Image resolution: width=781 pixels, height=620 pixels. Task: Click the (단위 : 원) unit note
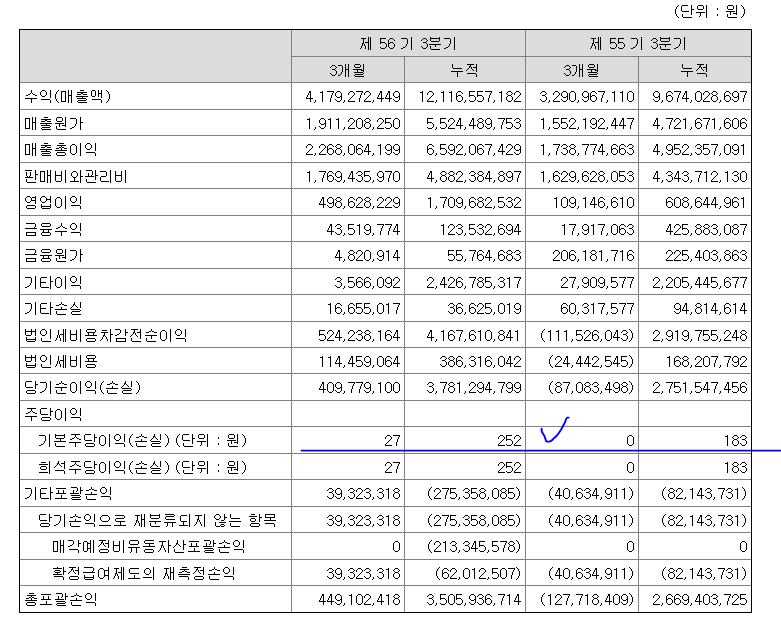[710, 11]
